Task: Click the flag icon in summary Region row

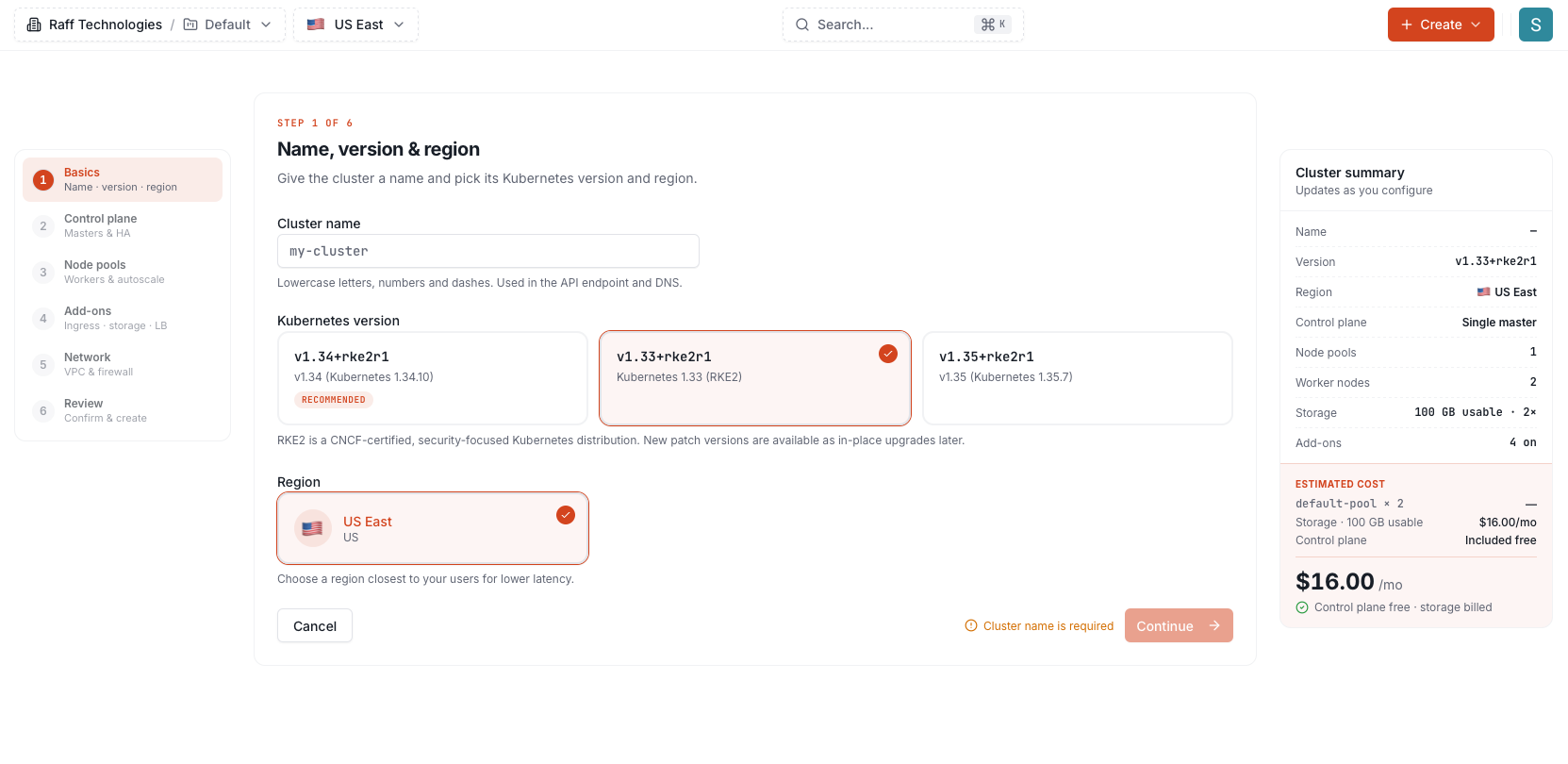Action: coord(1483,292)
